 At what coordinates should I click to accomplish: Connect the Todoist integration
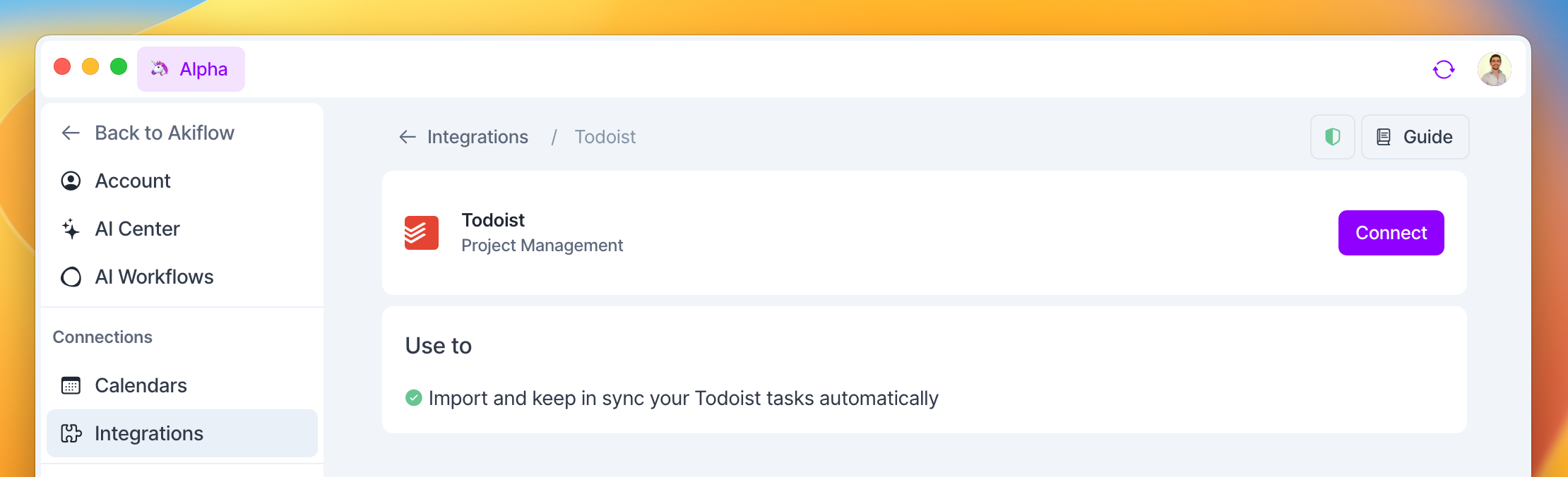coord(1391,233)
